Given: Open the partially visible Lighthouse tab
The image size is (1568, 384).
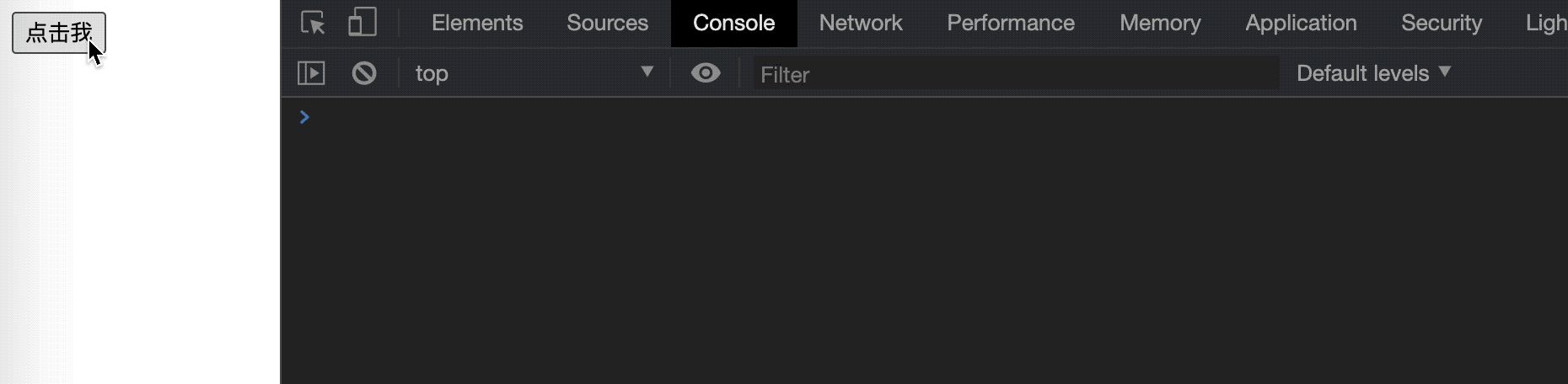Looking at the screenshot, I should (x=1546, y=23).
